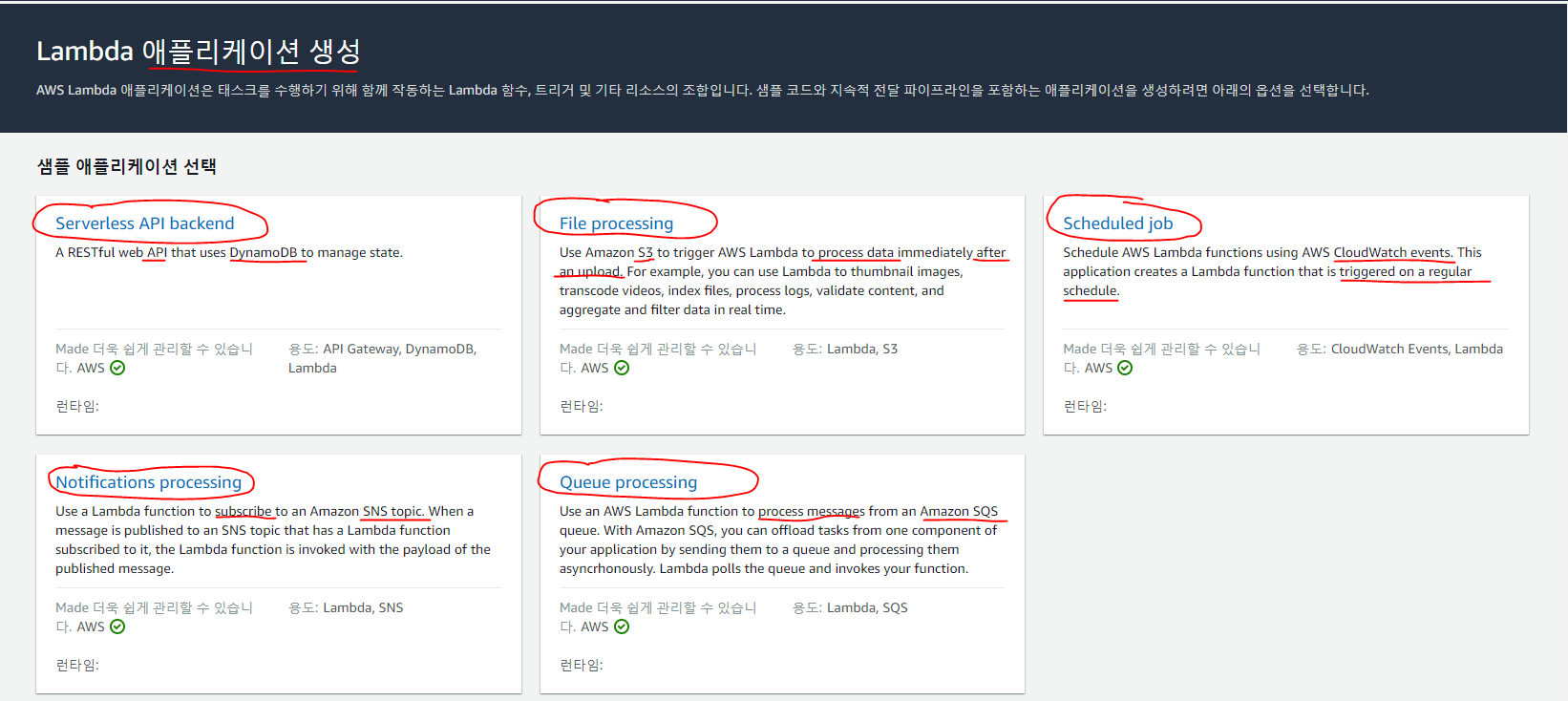The height and width of the screenshot is (701, 1568).
Task: Click the header paragraph starting 'AWS Lambda 애플리케이션은'
Action: (x=703, y=90)
